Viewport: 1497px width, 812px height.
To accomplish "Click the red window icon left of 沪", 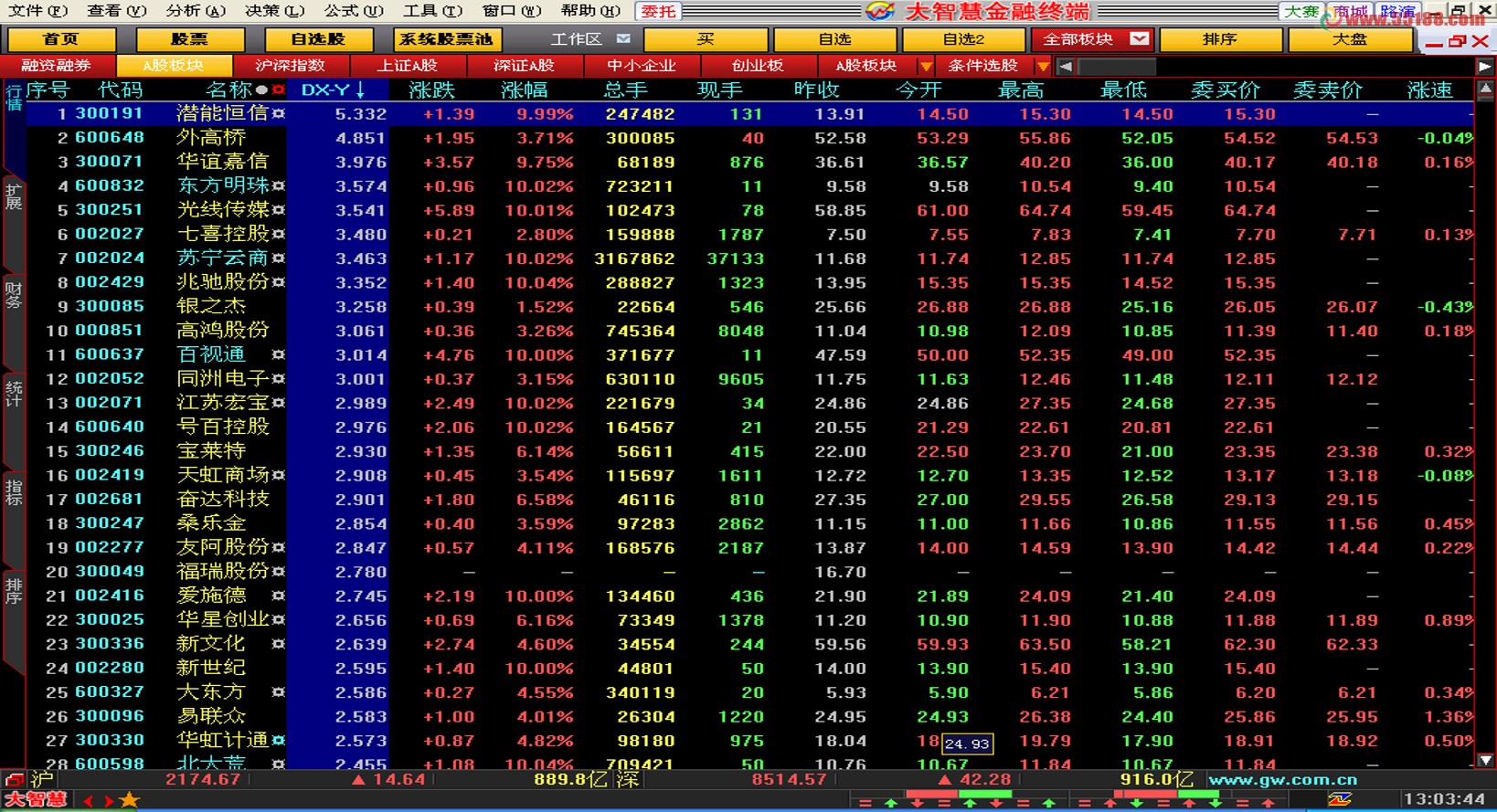I will tap(14, 779).
